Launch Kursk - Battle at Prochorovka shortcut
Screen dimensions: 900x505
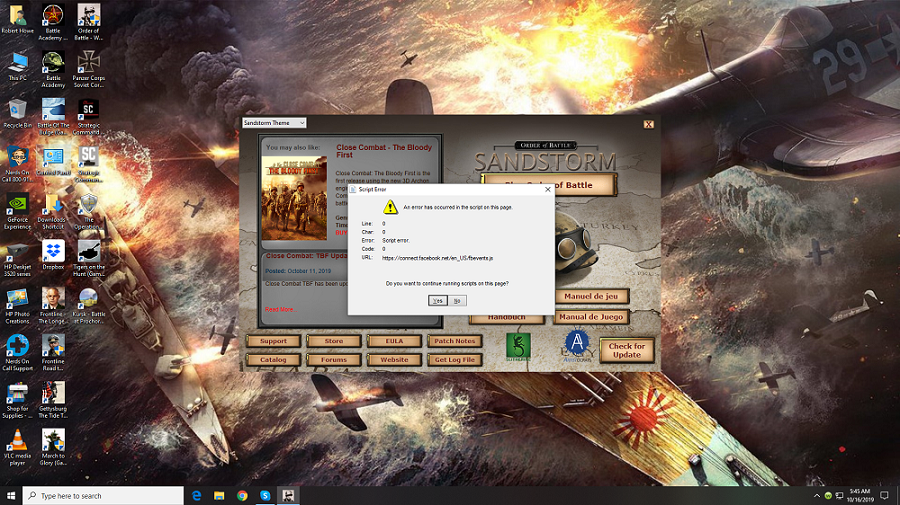[88, 306]
